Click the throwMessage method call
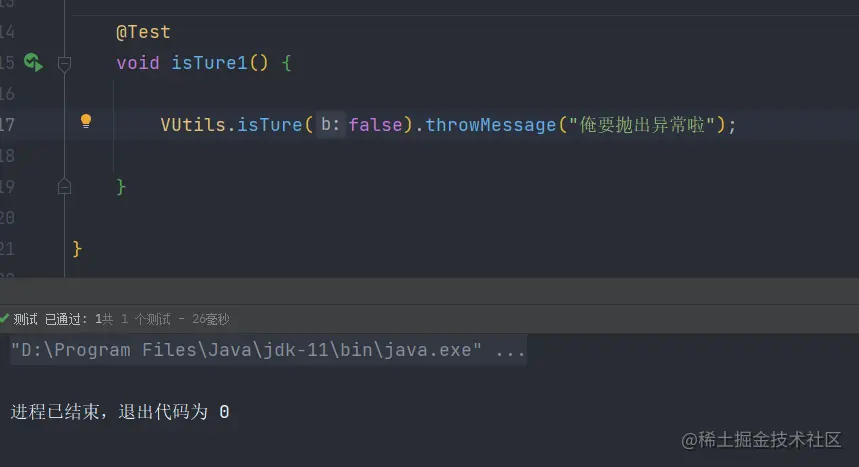 [x=490, y=125]
